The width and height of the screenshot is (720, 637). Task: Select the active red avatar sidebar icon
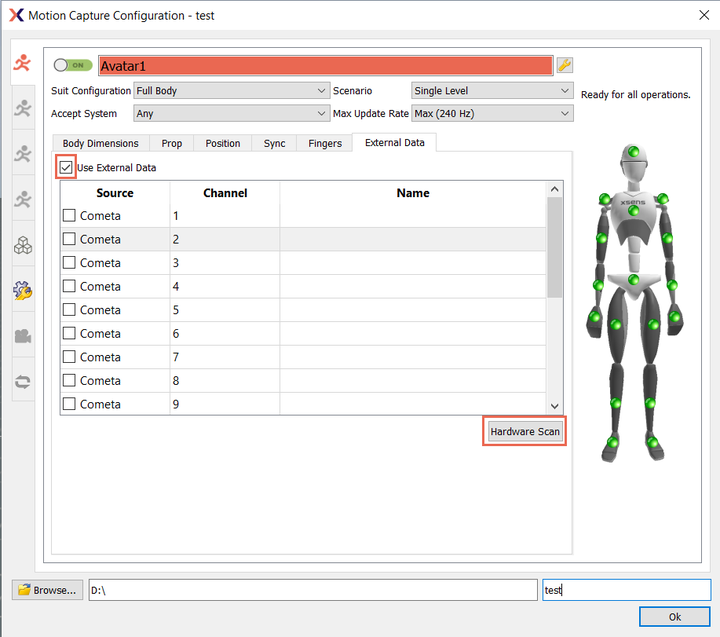pos(22,62)
